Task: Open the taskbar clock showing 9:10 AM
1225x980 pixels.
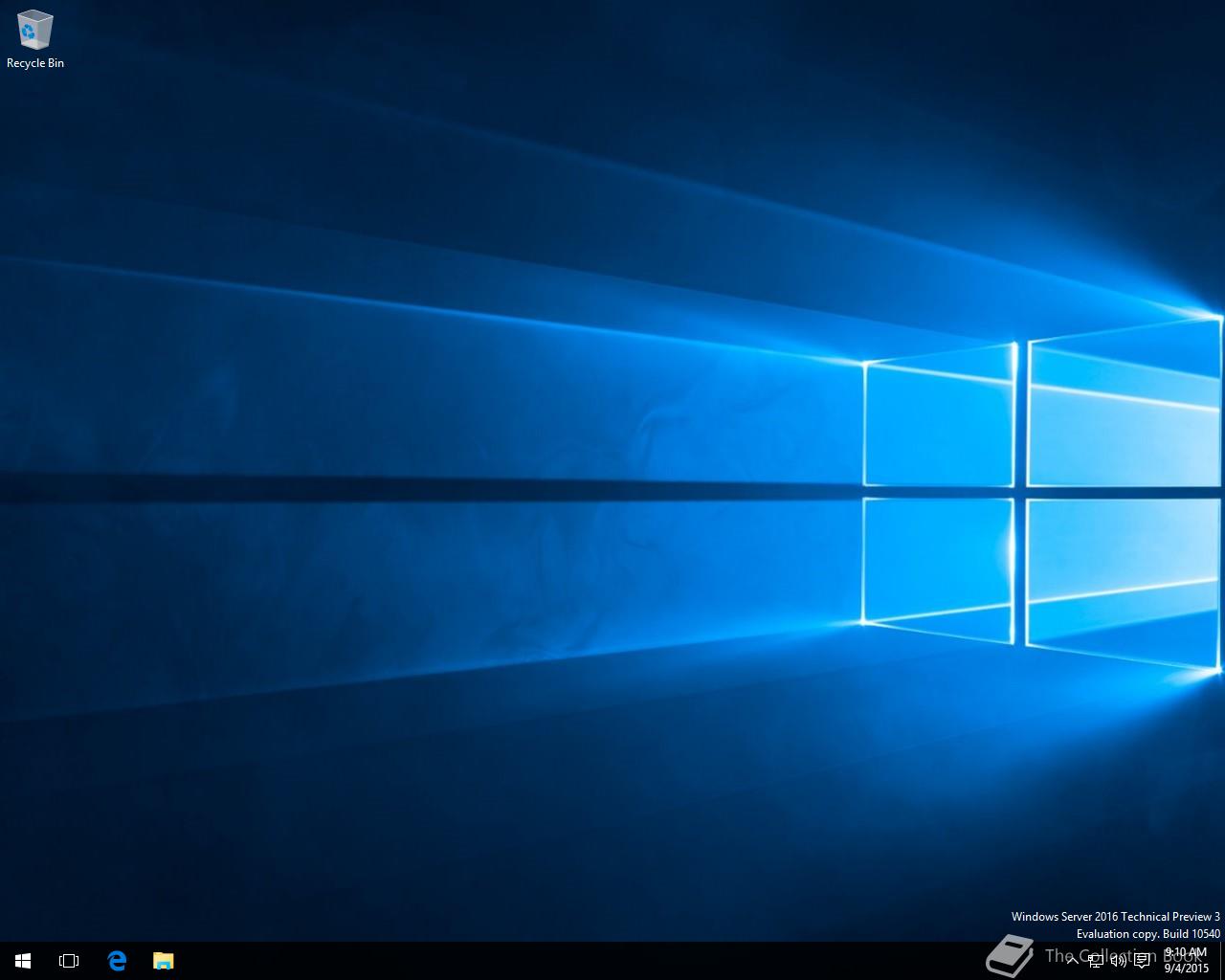Action: point(1186,961)
